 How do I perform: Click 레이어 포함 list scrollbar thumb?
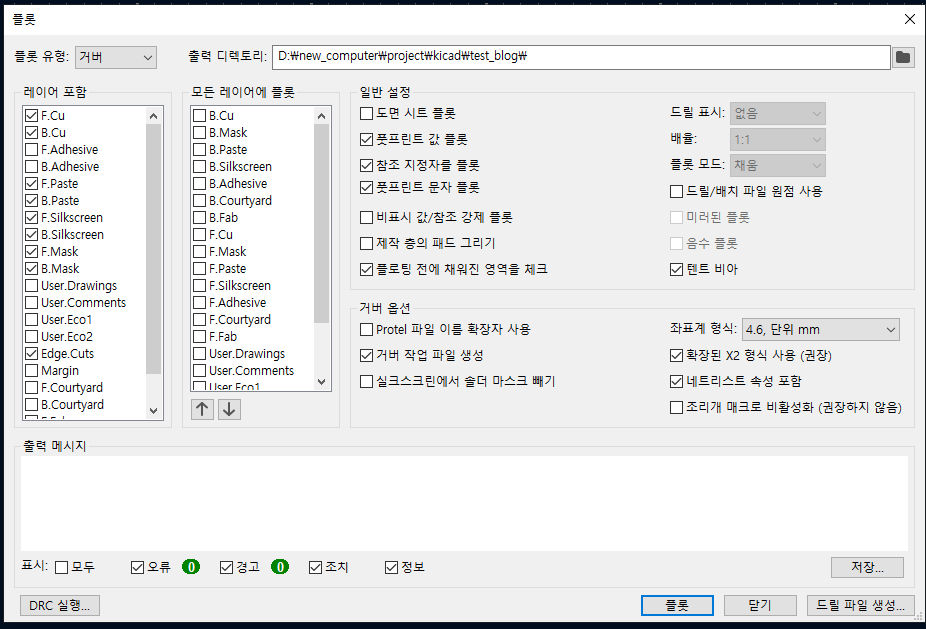click(154, 249)
